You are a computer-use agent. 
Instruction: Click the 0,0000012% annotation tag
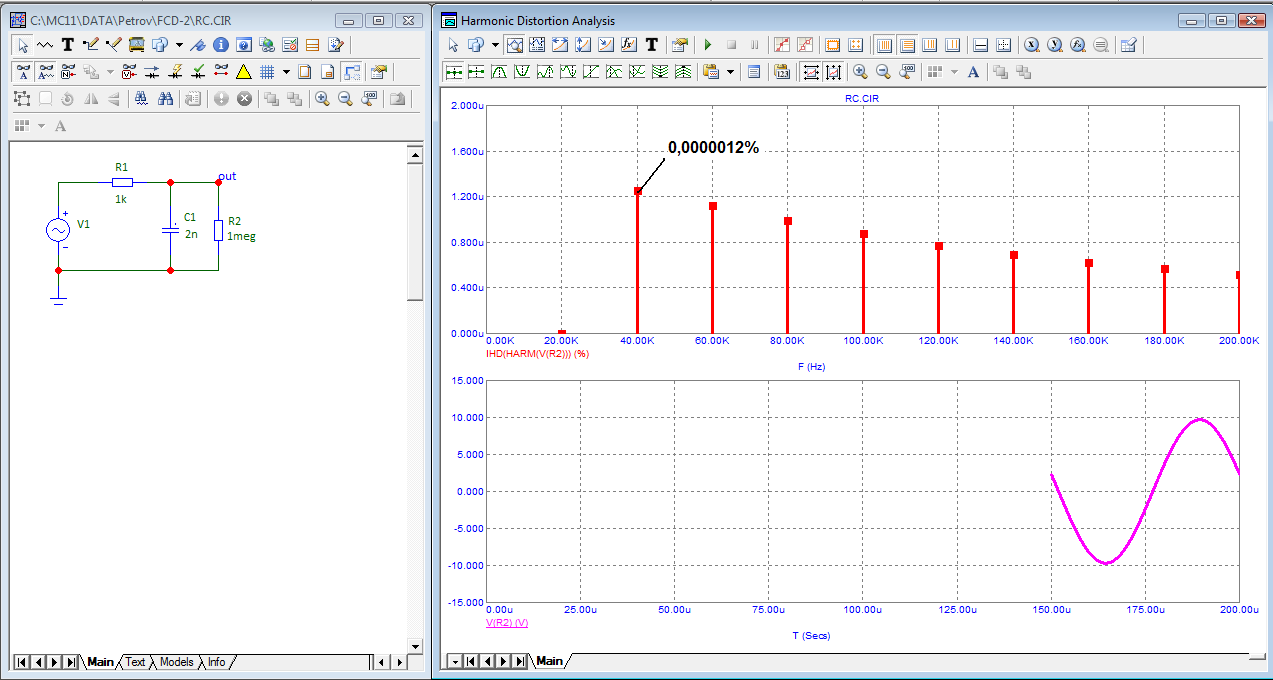tap(713, 147)
